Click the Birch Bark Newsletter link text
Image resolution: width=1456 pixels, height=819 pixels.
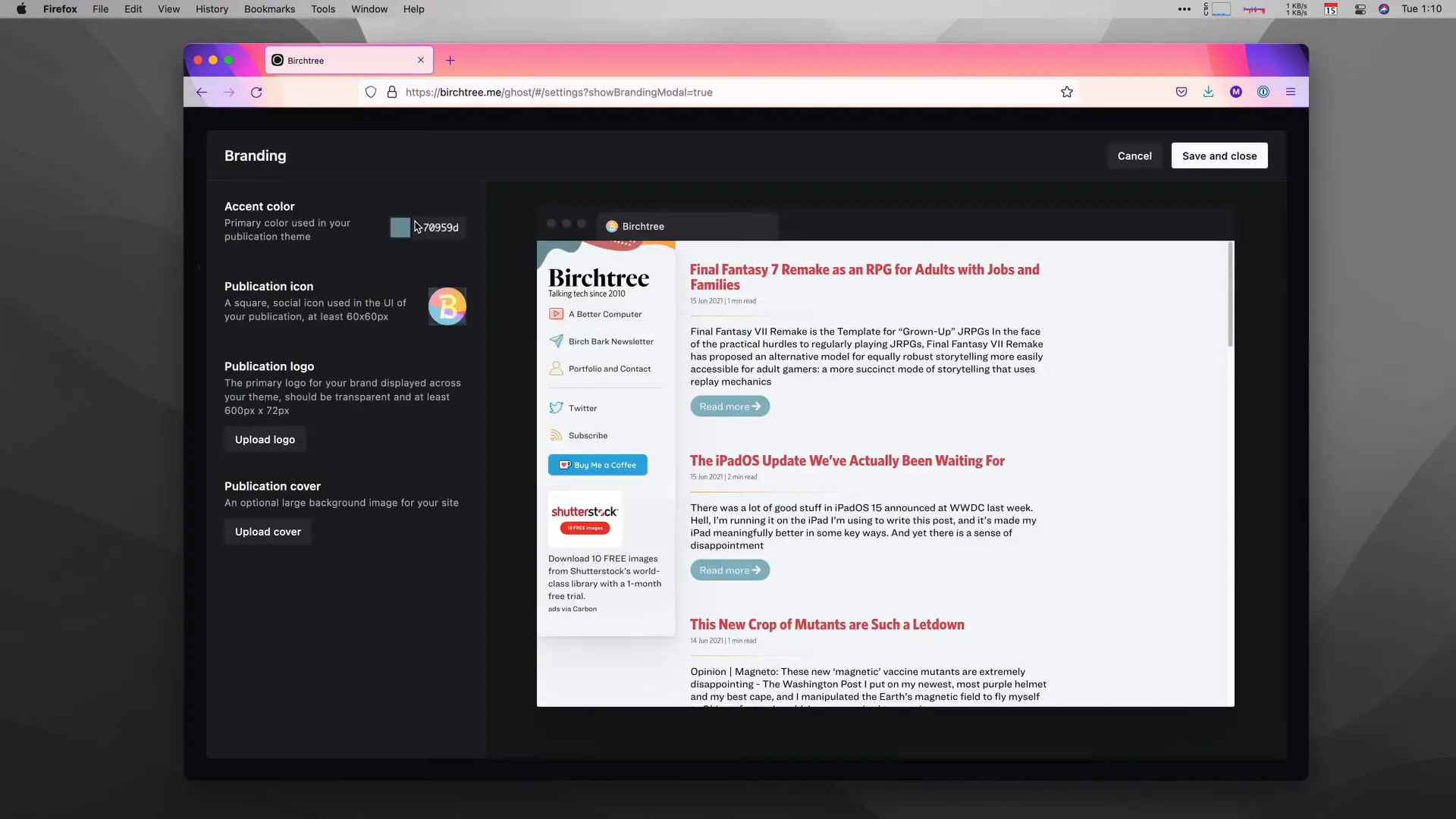[x=610, y=341]
